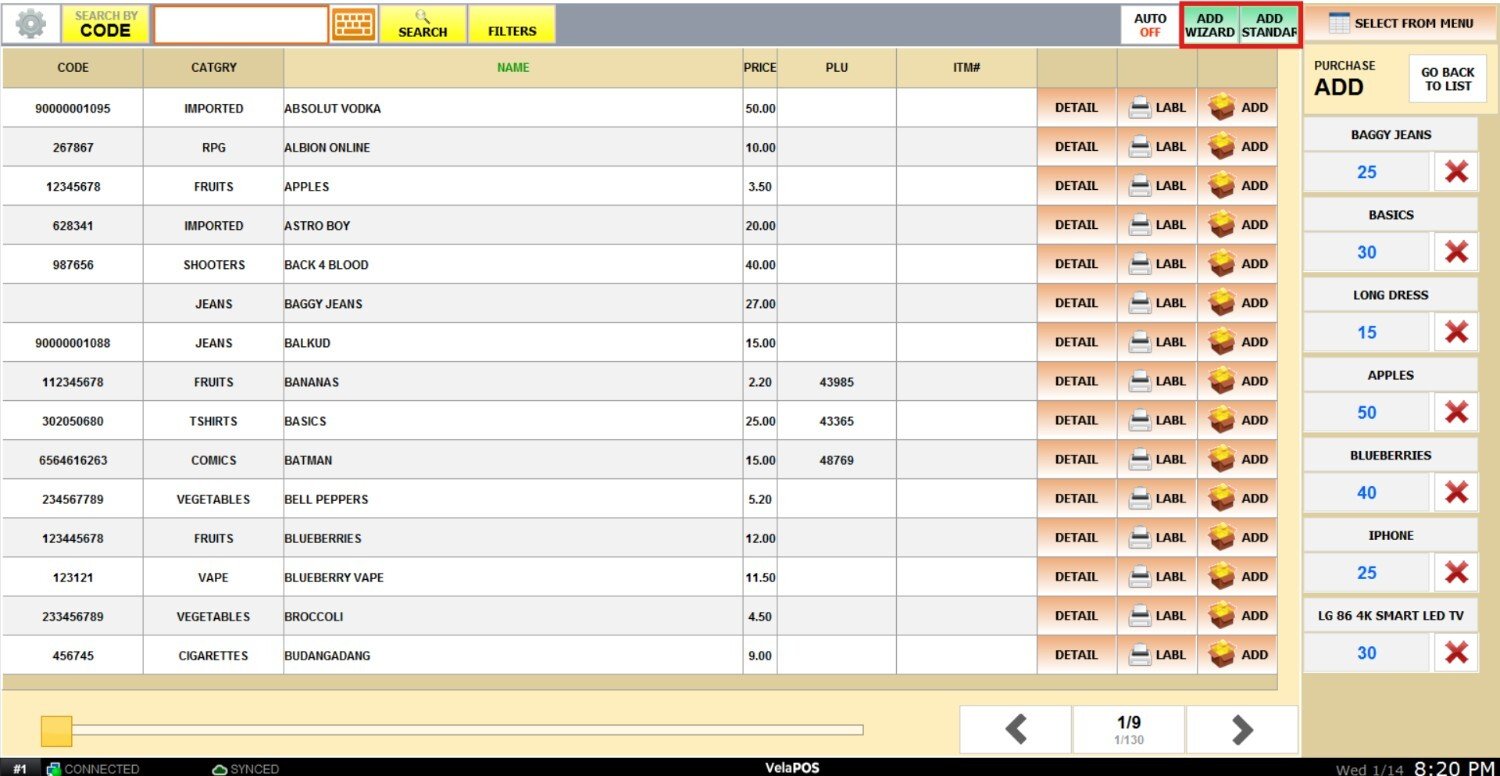
Task: Sort by the Price column header
Action: pos(760,68)
